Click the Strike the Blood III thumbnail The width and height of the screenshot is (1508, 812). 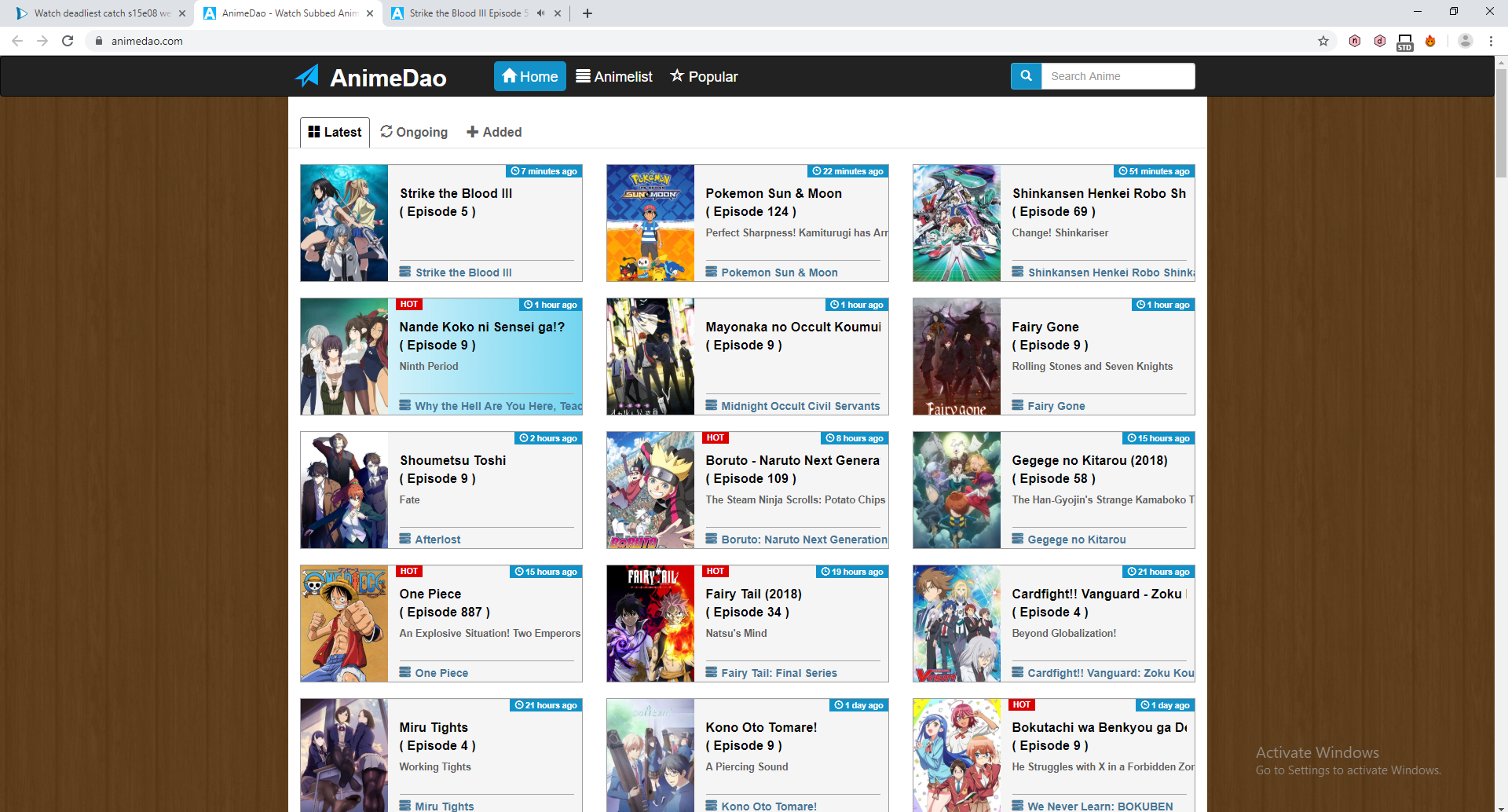click(x=344, y=223)
